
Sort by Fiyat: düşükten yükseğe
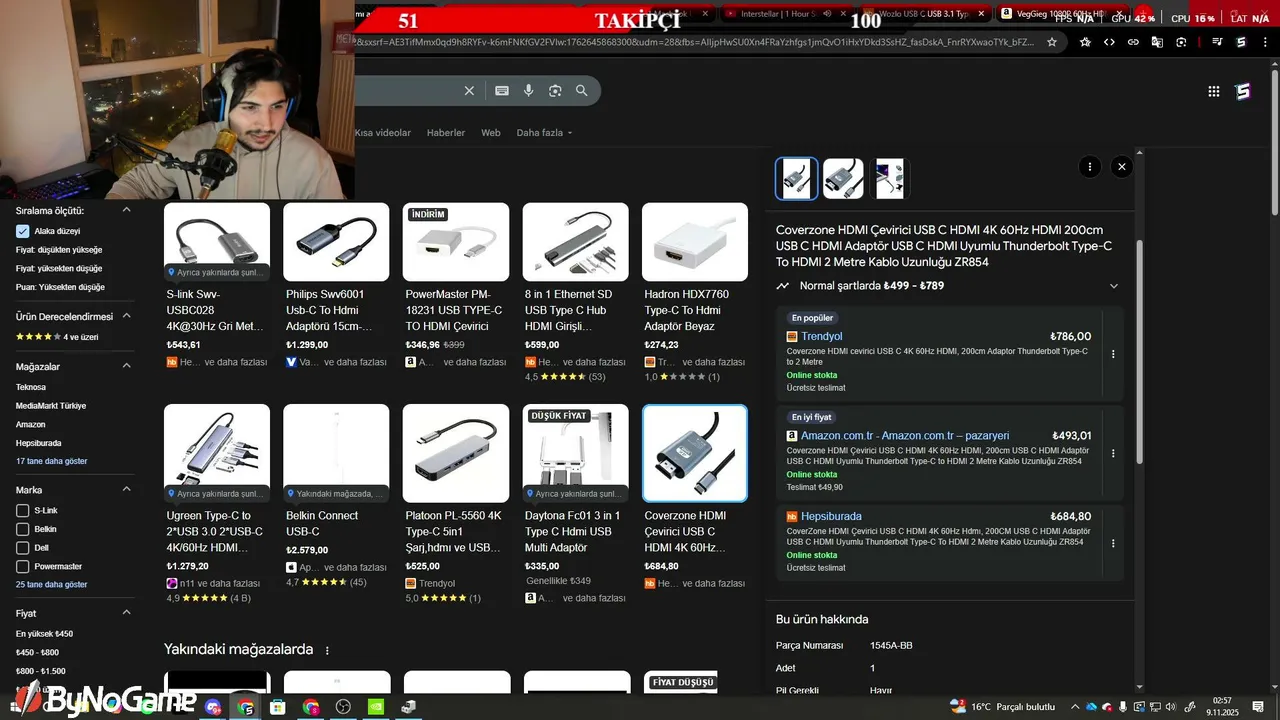[59, 250]
